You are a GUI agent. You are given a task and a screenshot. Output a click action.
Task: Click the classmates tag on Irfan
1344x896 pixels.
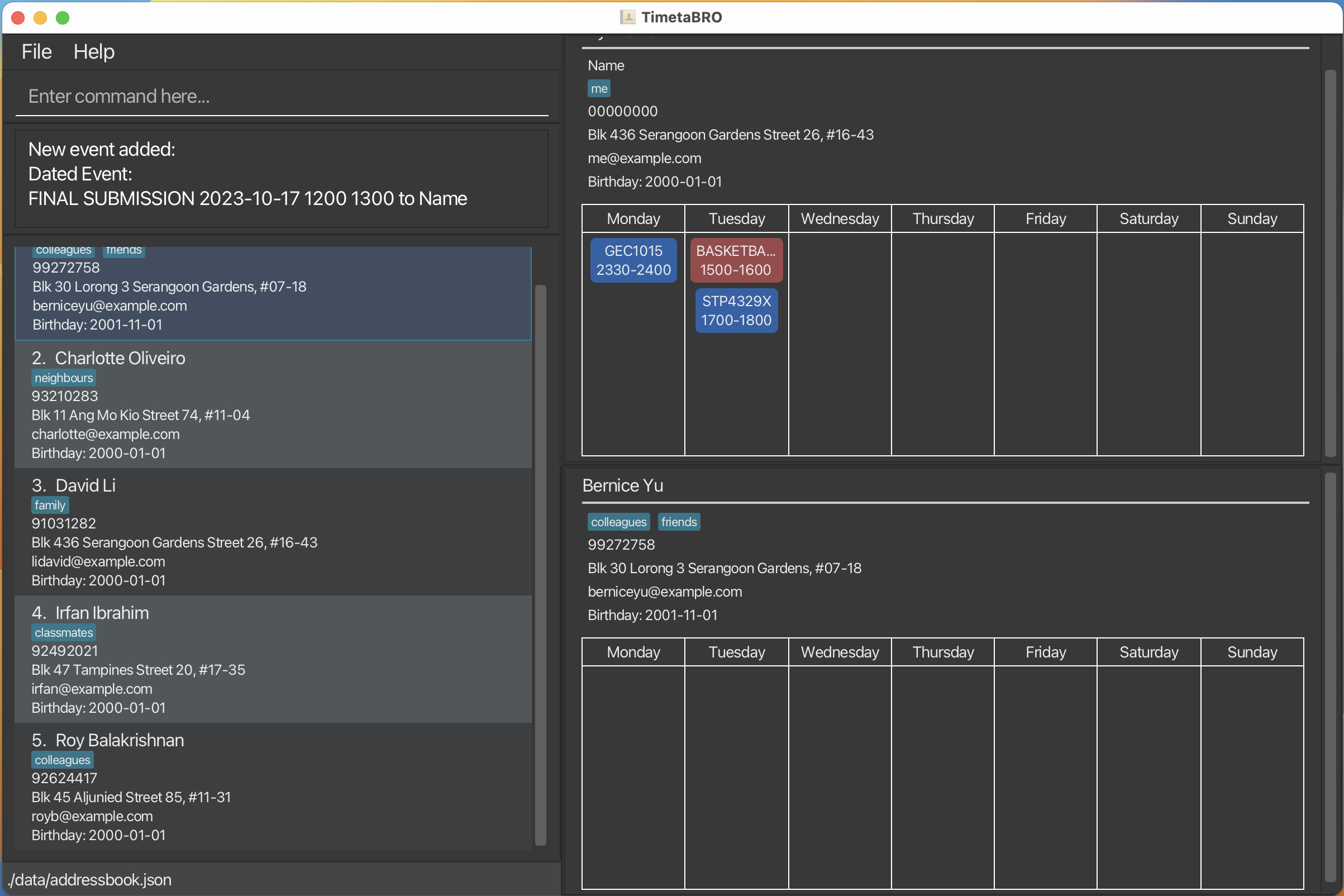(64, 632)
